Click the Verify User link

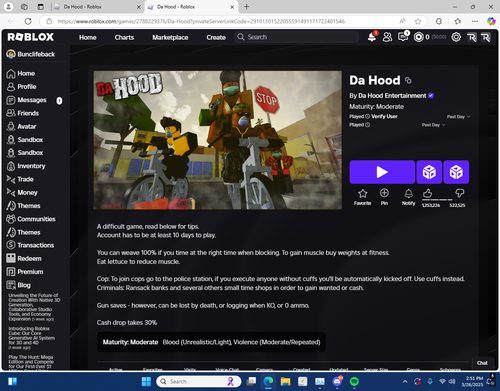point(384,116)
